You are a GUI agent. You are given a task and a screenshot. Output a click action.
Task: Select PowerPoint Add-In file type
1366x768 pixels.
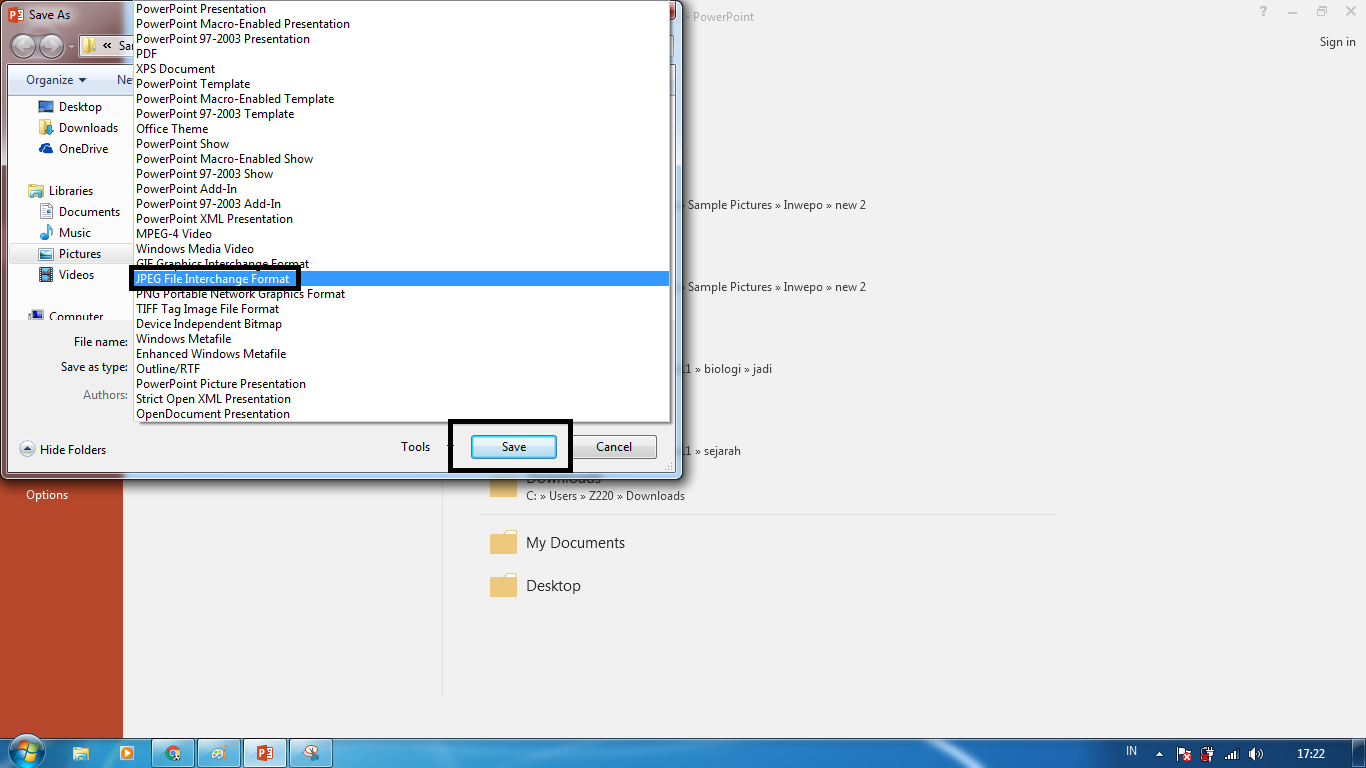coord(402,189)
